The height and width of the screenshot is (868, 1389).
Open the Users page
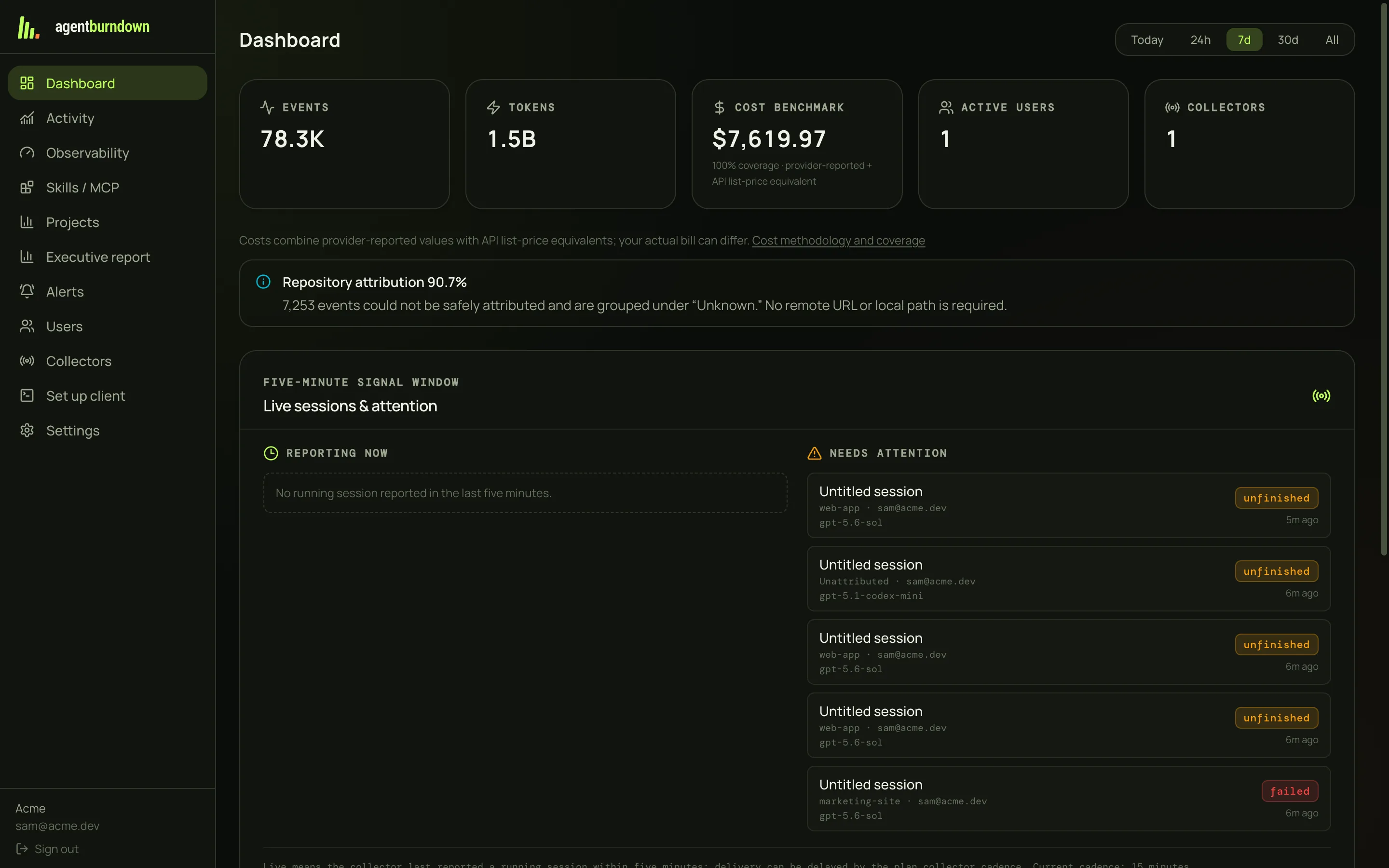pos(108,326)
